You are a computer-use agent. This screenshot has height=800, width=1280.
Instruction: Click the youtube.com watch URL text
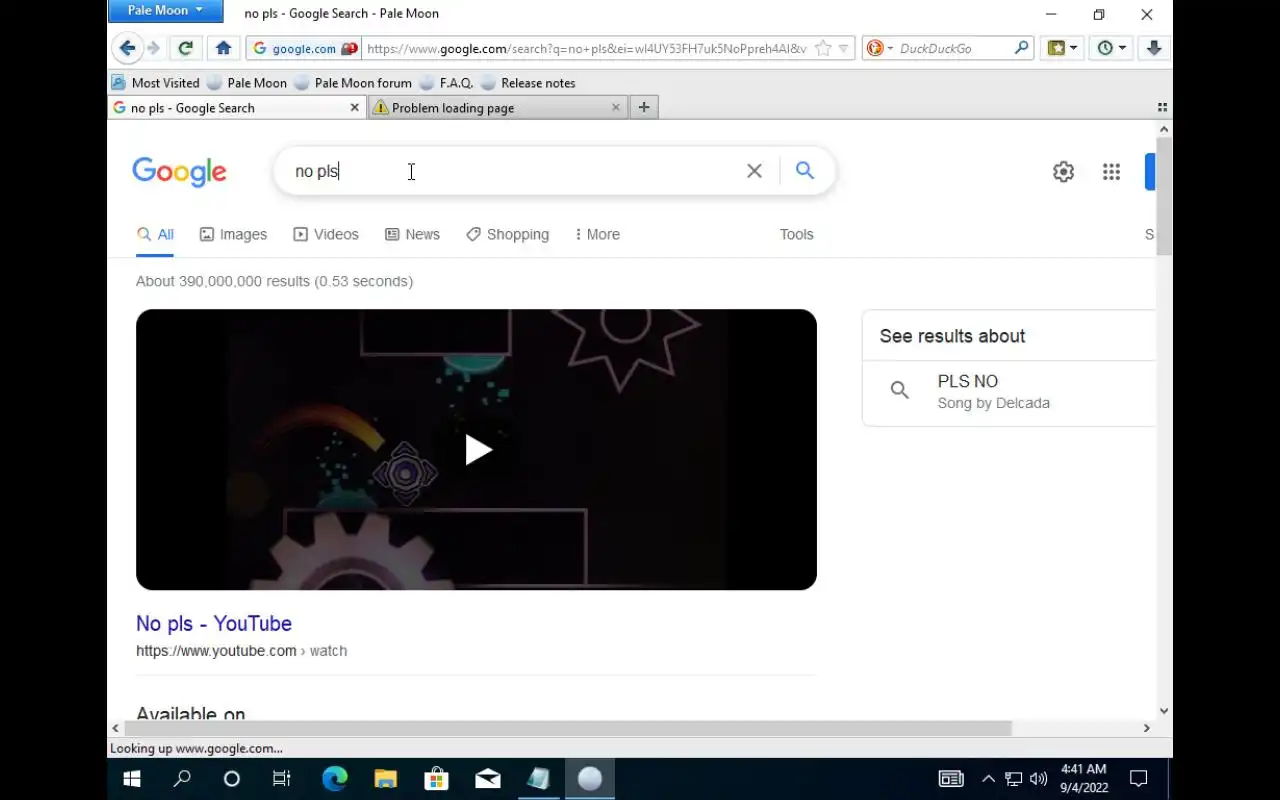241,651
